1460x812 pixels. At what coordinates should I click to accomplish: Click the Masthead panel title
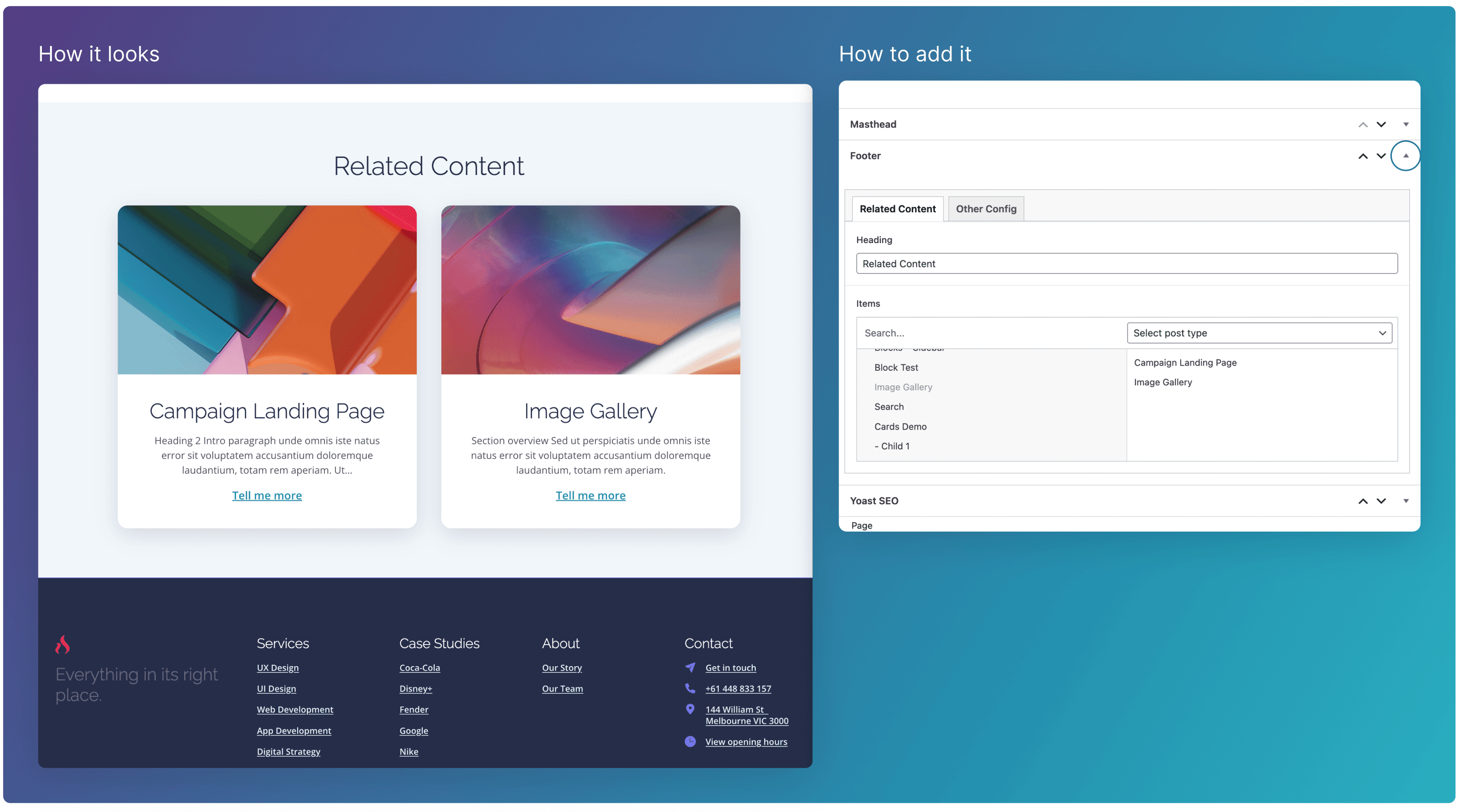coord(873,125)
